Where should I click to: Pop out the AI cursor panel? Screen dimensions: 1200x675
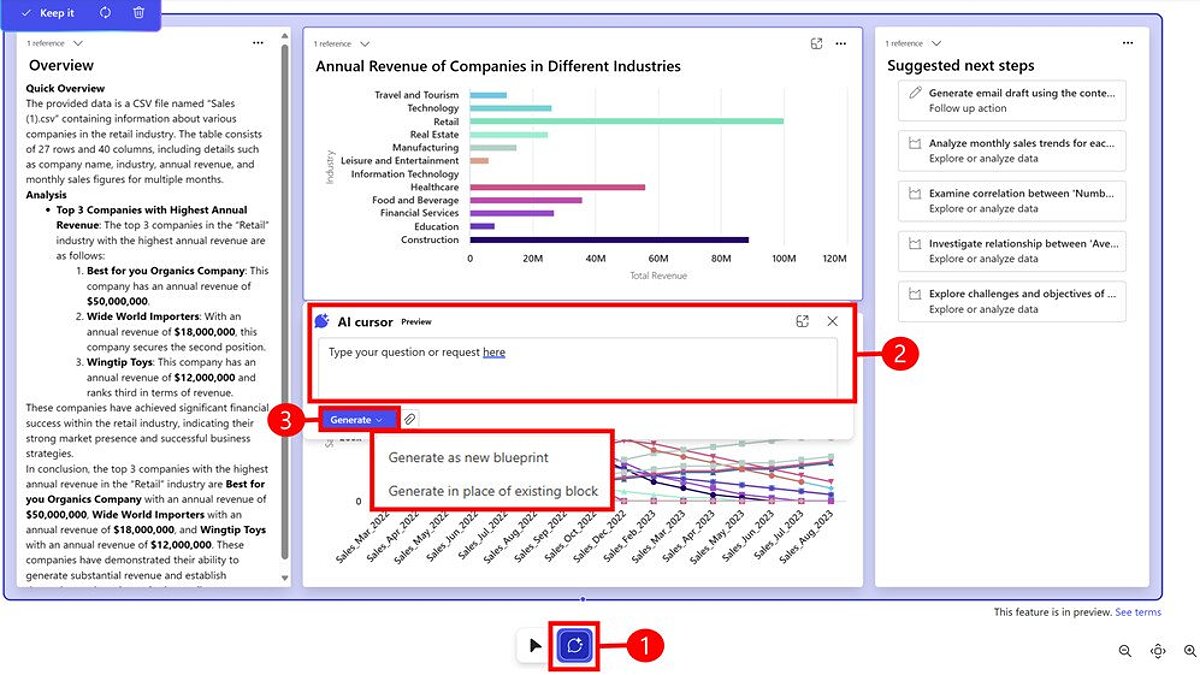point(802,322)
